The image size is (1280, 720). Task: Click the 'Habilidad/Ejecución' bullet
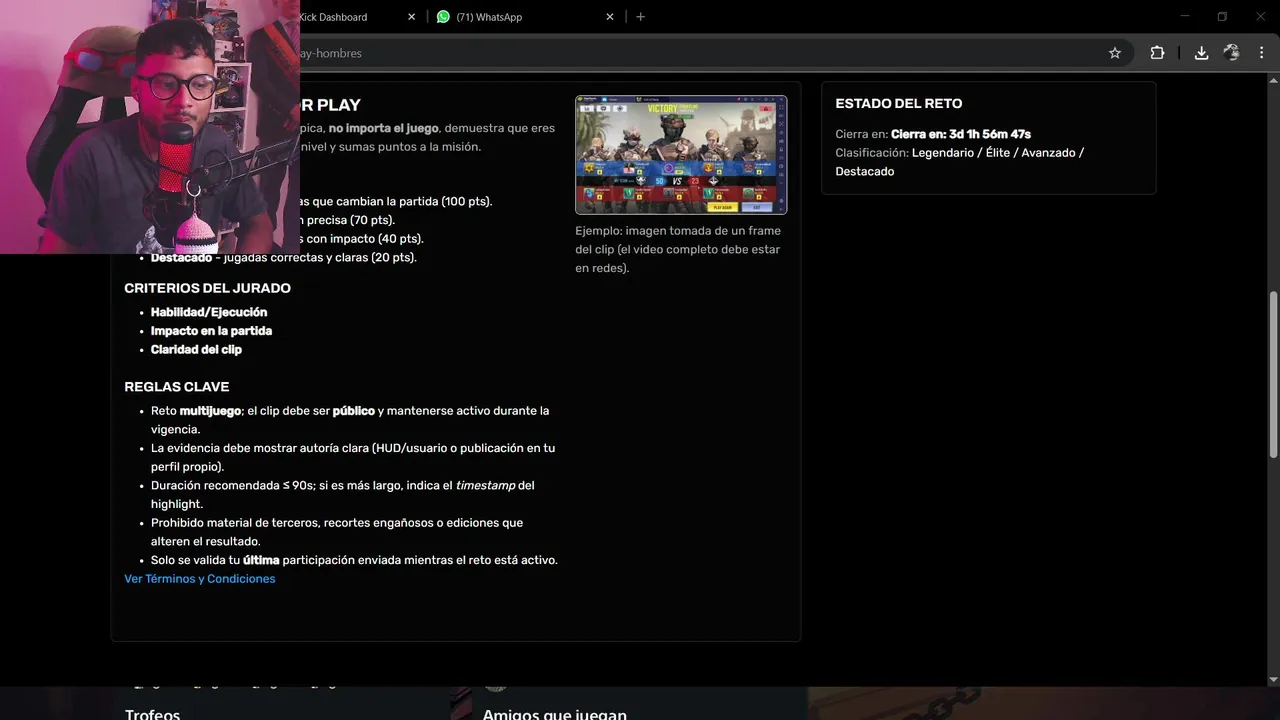[209, 312]
